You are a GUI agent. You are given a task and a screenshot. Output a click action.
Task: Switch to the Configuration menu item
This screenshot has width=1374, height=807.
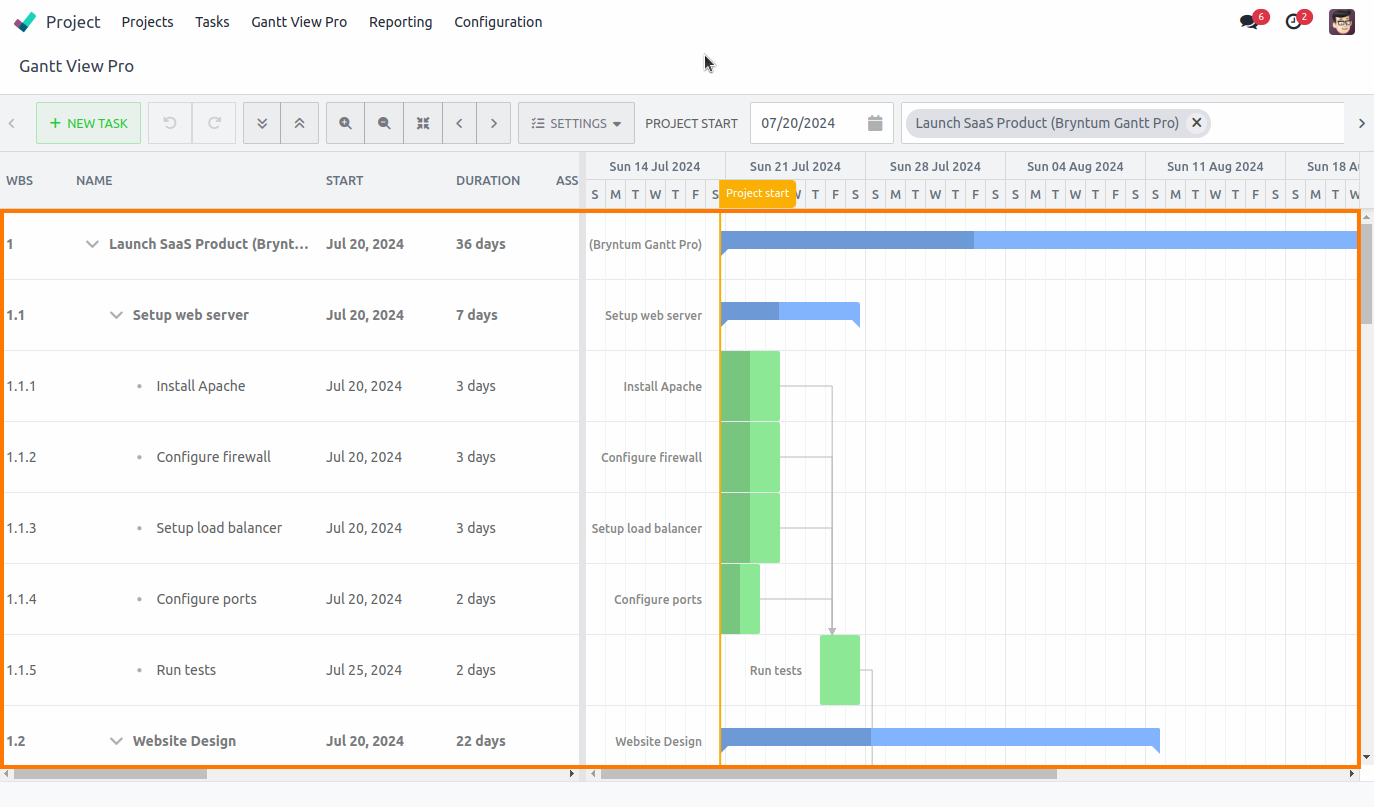click(x=498, y=21)
